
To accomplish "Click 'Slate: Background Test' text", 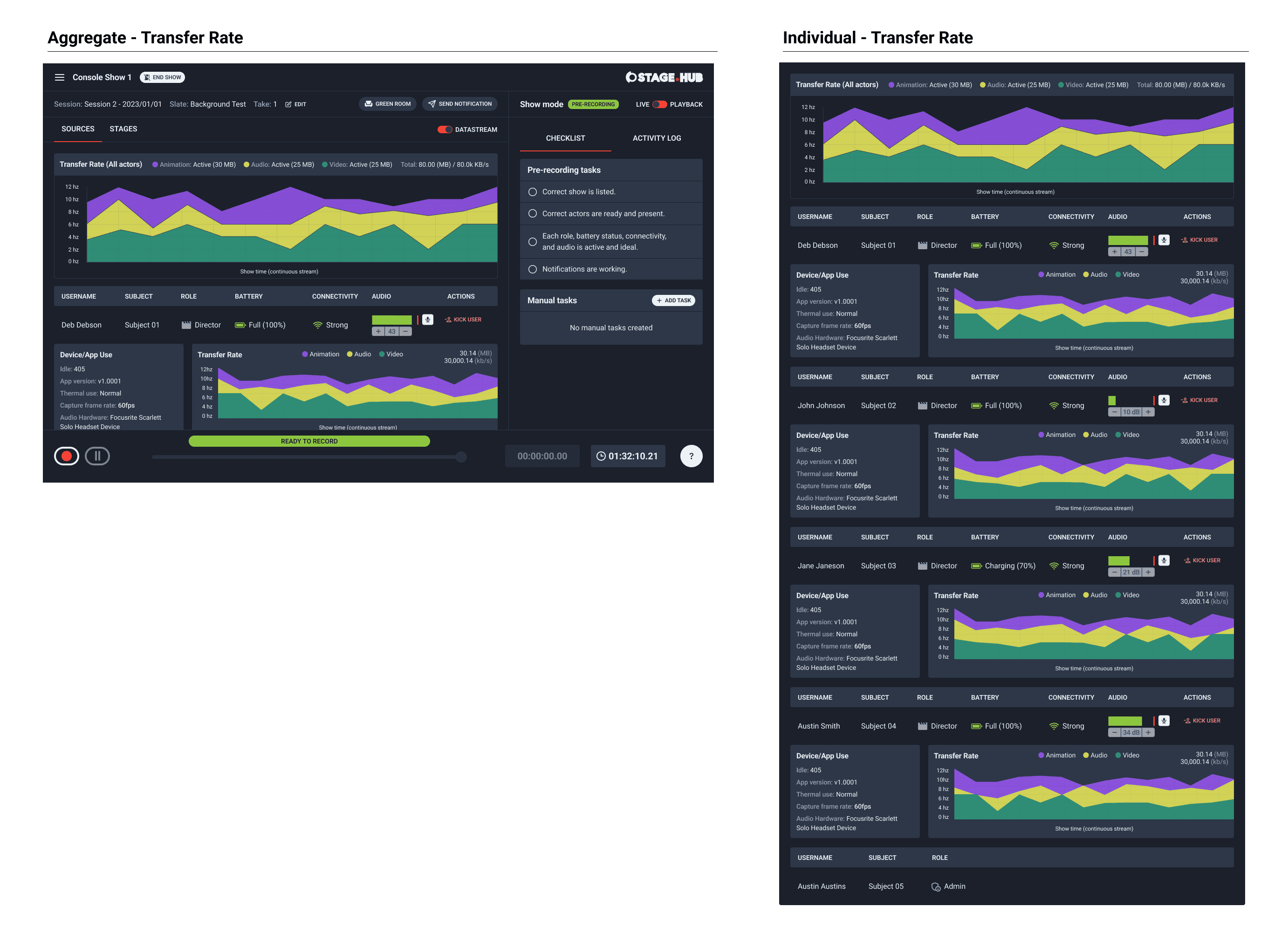I will (208, 104).
